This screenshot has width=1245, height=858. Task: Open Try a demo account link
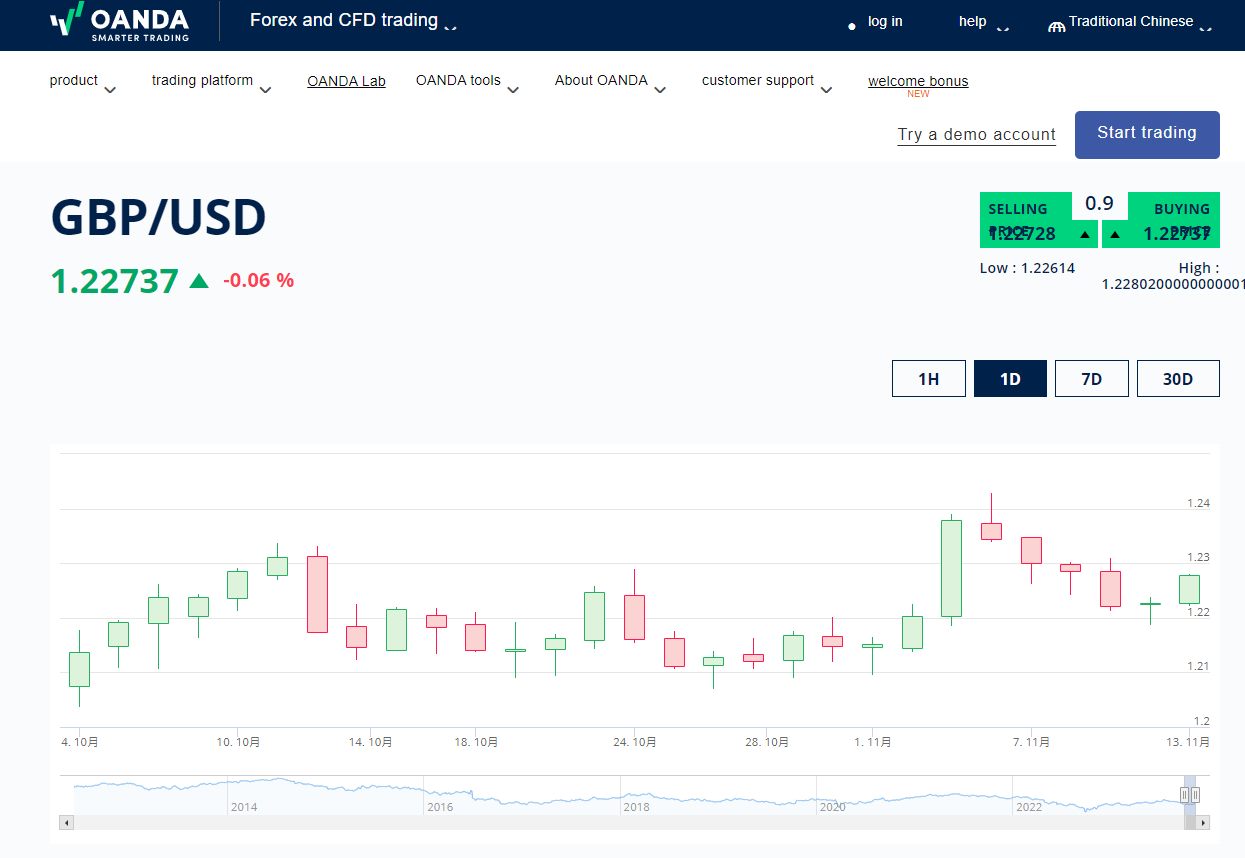tap(976, 134)
